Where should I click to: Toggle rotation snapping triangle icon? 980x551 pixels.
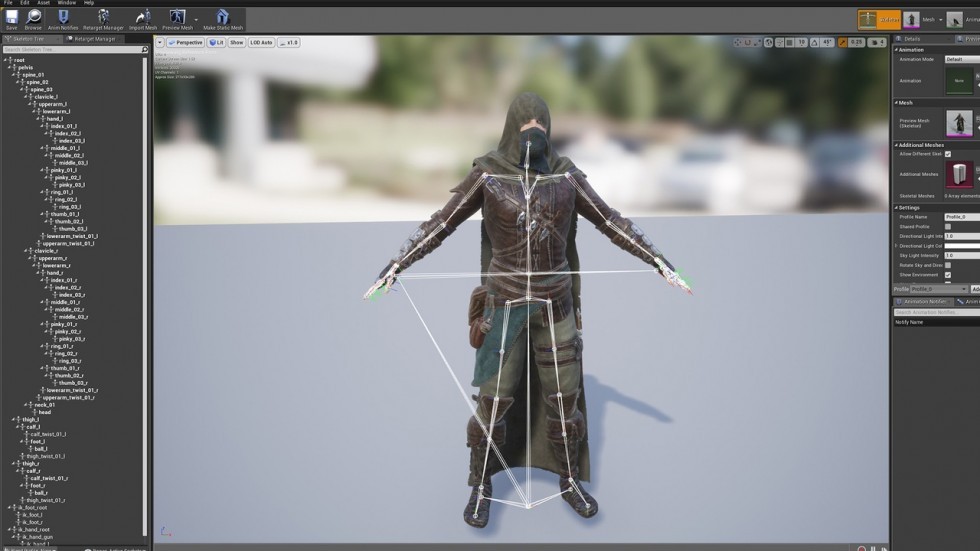pos(814,42)
